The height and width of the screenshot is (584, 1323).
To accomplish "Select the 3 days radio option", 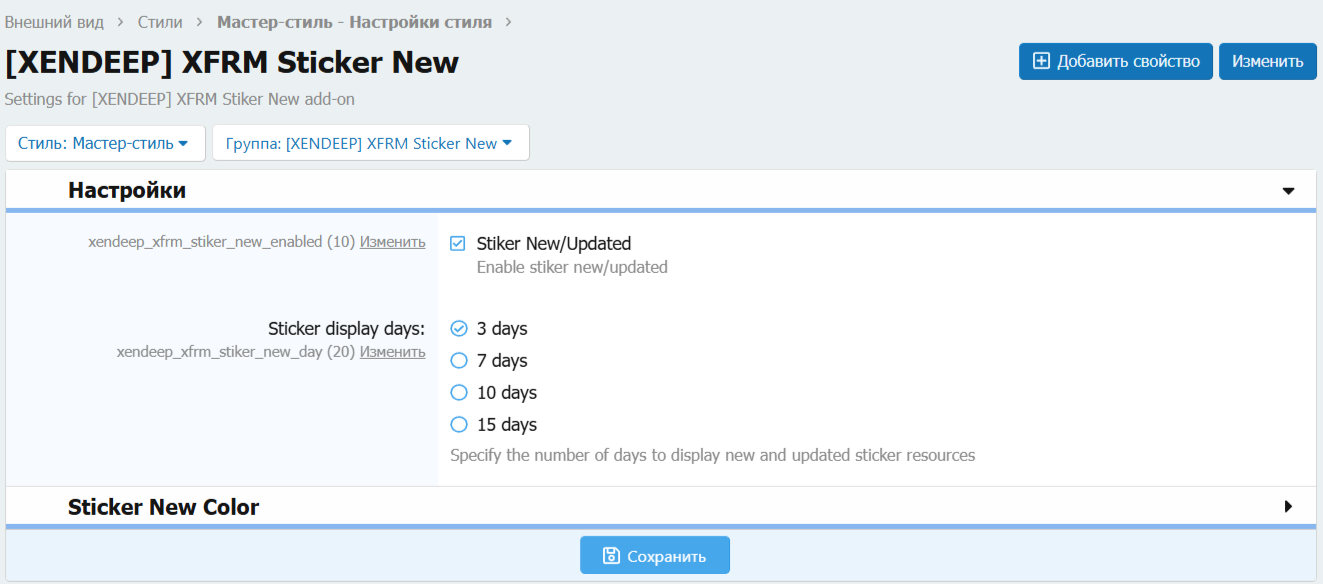I will 459,329.
